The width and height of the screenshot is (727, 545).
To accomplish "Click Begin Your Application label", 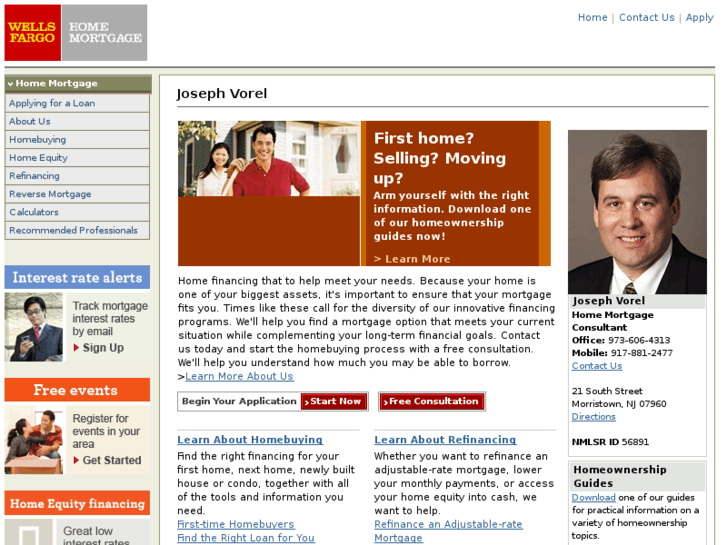I will coord(239,401).
